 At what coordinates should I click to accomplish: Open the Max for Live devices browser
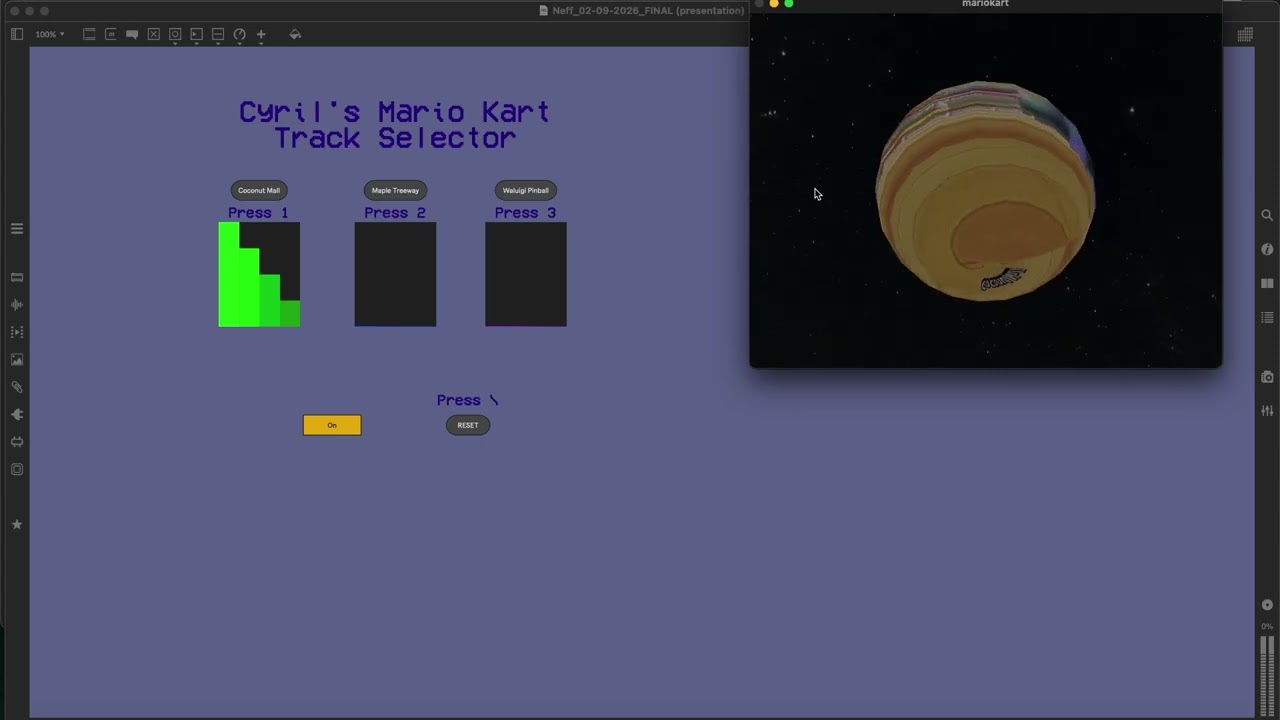[x=17, y=442]
